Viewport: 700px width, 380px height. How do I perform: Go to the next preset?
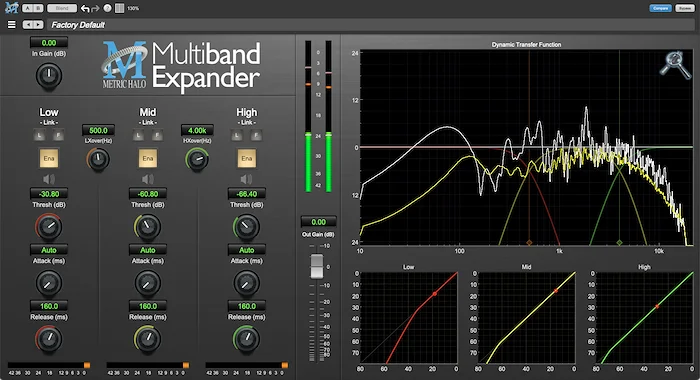click(38, 25)
